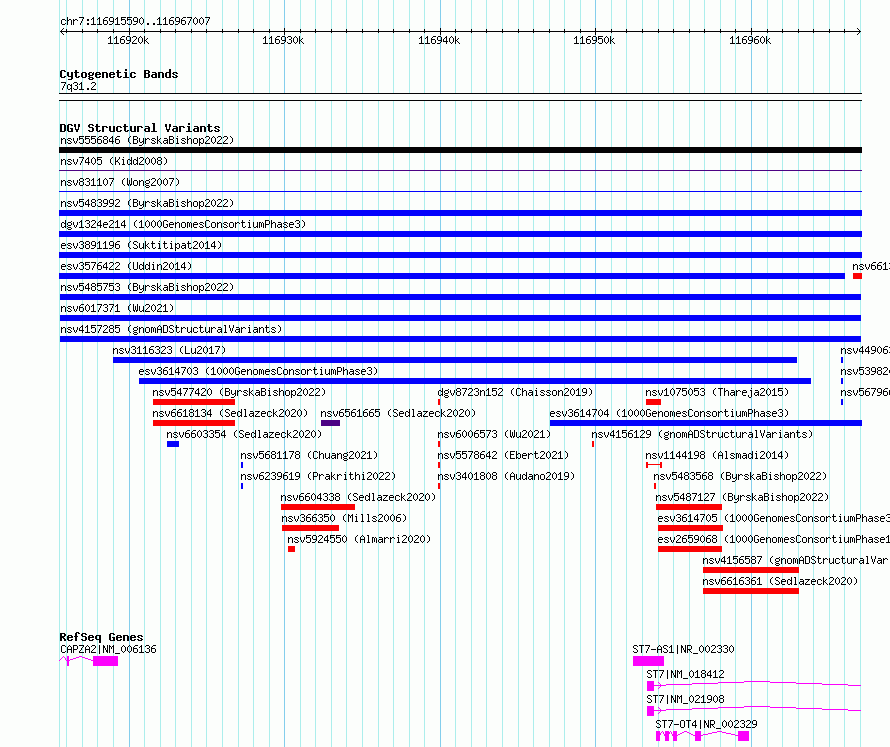The image size is (890, 747).
Task: Open dgv1324e214 (1000GenomesConsortiumPhase3) entry
Action: [183, 224]
